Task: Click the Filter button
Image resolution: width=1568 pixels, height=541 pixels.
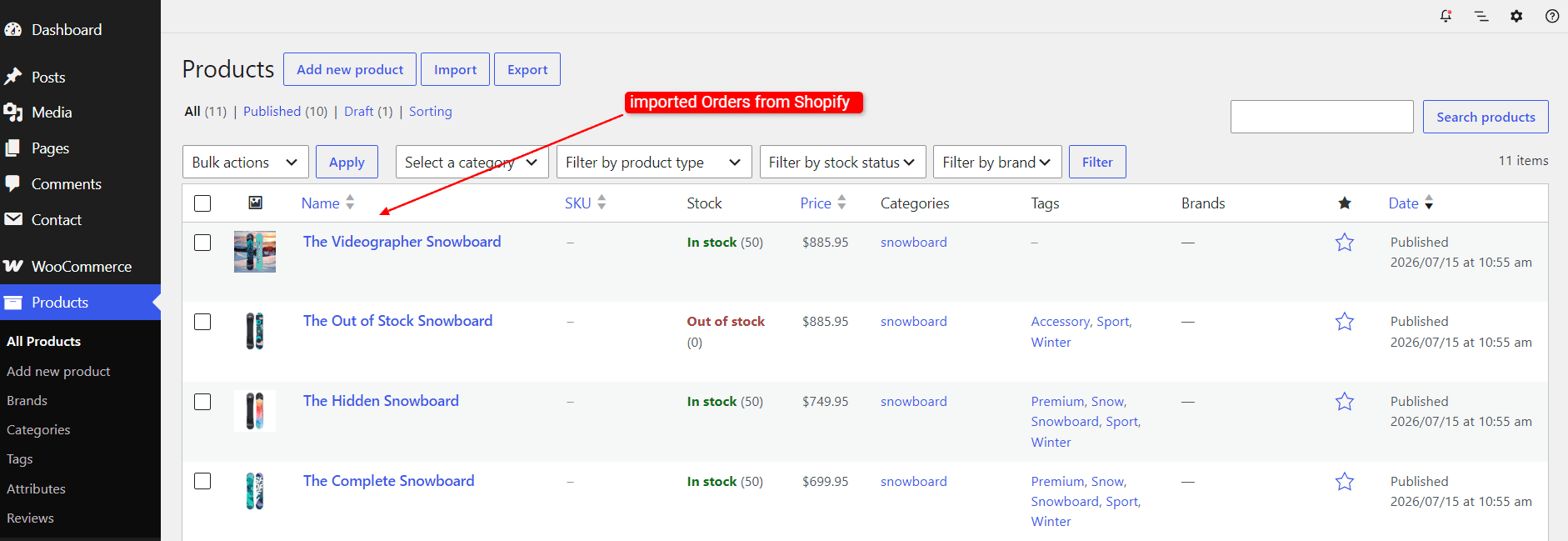Action: pyautogui.click(x=1097, y=162)
